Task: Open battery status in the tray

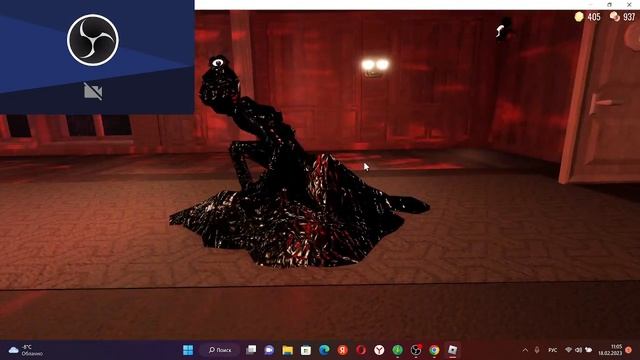Action: click(x=589, y=350)
